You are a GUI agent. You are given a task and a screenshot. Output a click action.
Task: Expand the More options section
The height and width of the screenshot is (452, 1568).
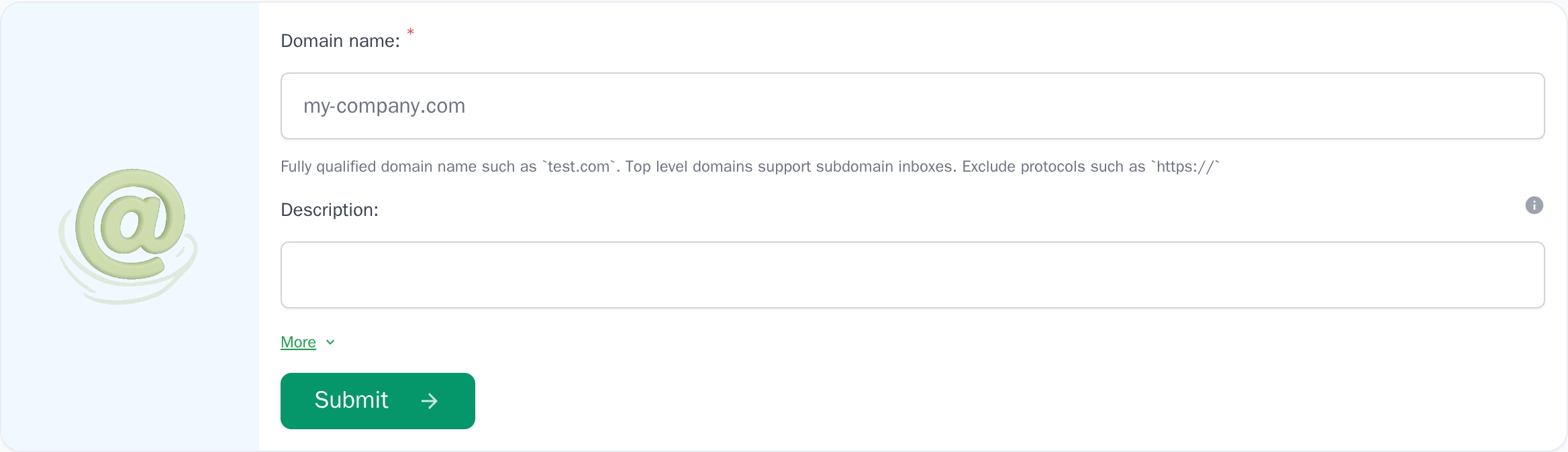point(297,341)
